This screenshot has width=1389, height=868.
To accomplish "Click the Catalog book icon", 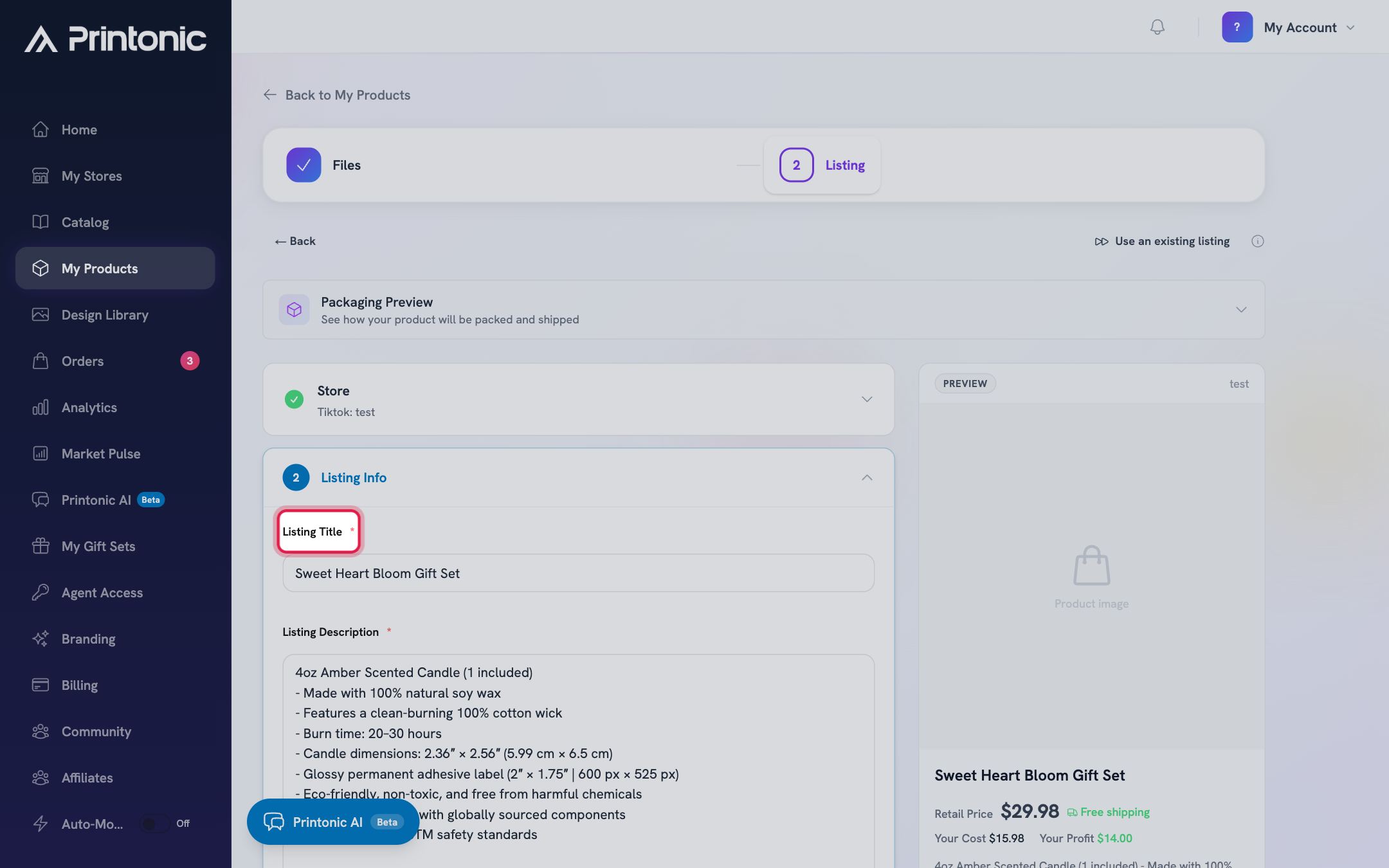I will coord(41,222).
